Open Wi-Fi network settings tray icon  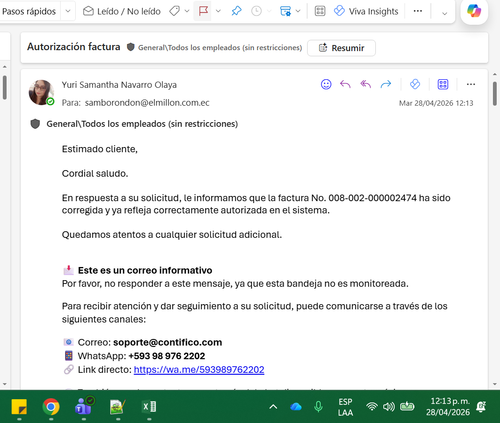pyautogui.click(x=372, y=406)
